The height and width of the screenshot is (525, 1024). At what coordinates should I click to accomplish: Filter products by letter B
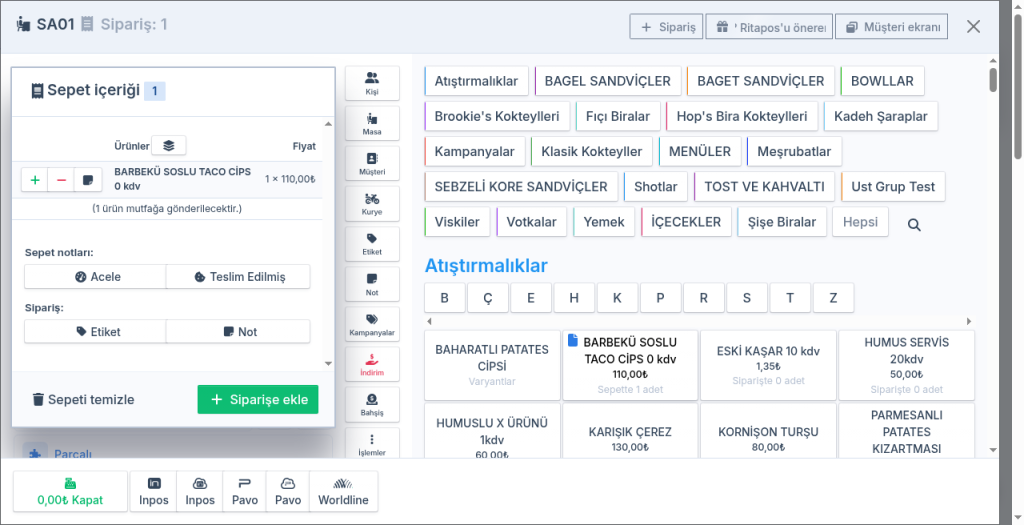tap(445, 298)
